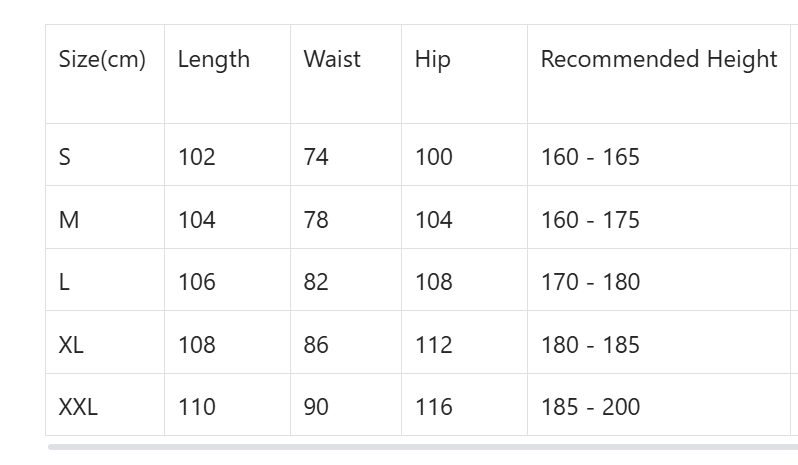Click hip value 116
Image resolution: width=798 pixels, height=465 pixels.
click(433, 407)
